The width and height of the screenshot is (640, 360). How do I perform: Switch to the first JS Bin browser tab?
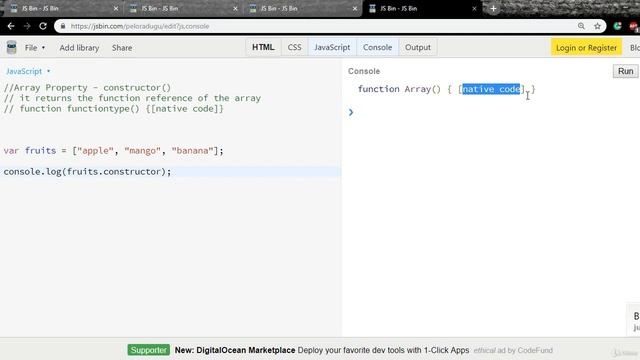[61, 9]
